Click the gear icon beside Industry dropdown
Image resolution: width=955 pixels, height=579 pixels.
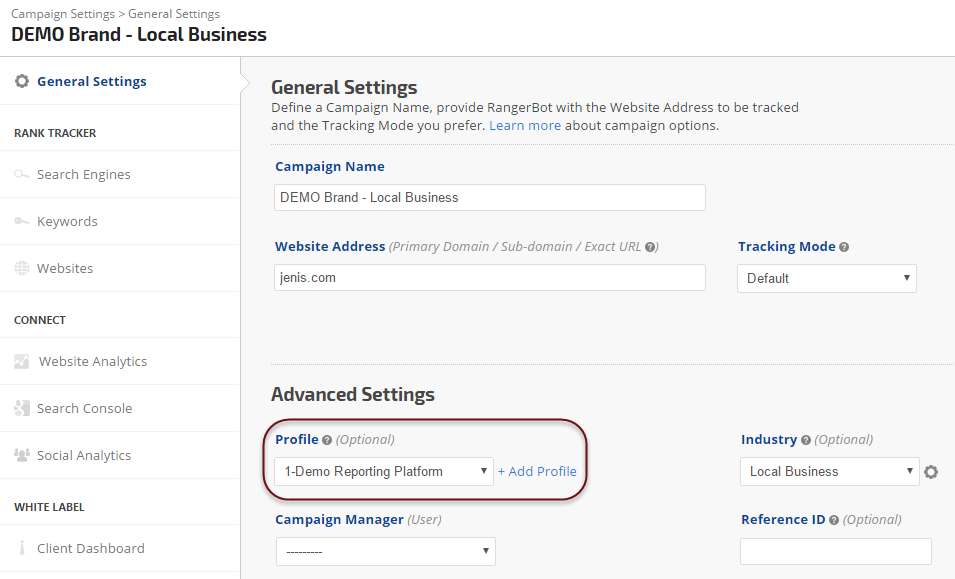pos(931,472)
